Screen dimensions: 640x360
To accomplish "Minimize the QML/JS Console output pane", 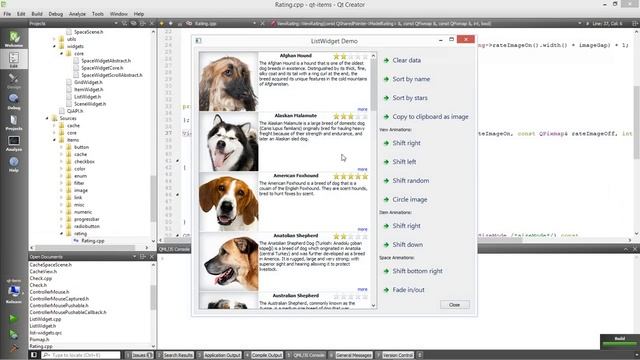I will pos(626,249).
